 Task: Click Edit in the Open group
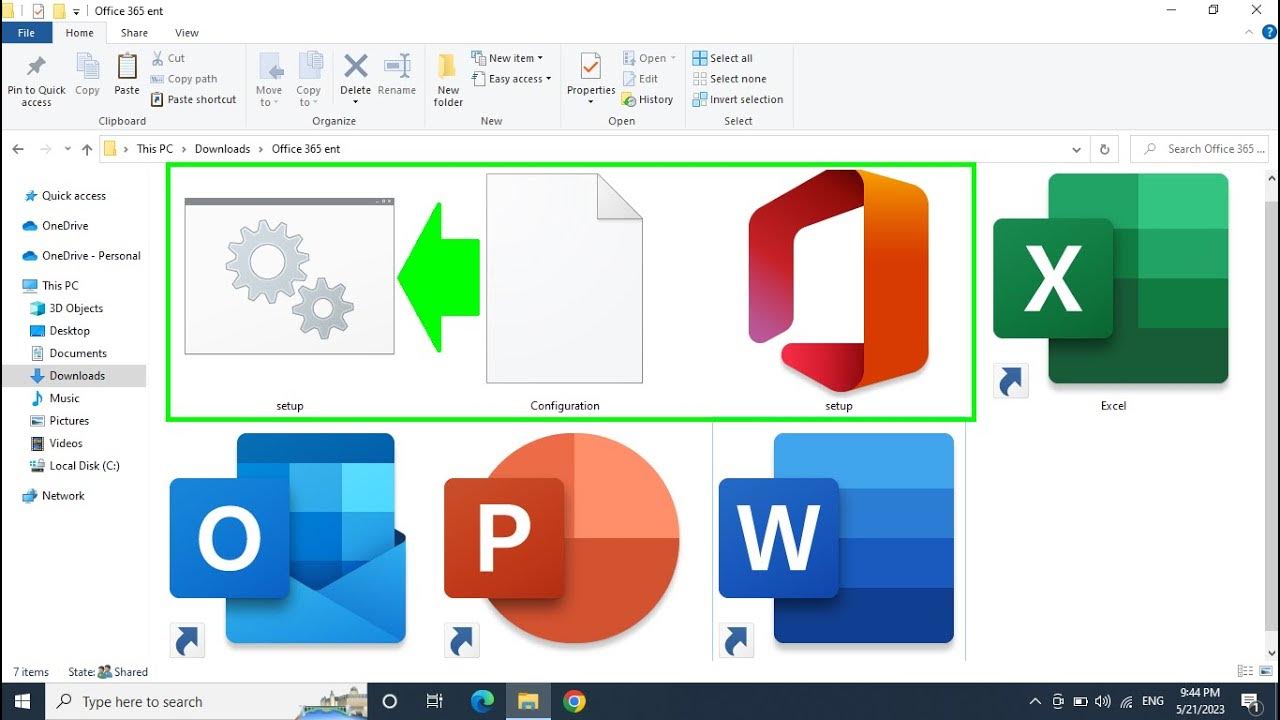click(640, 79)
